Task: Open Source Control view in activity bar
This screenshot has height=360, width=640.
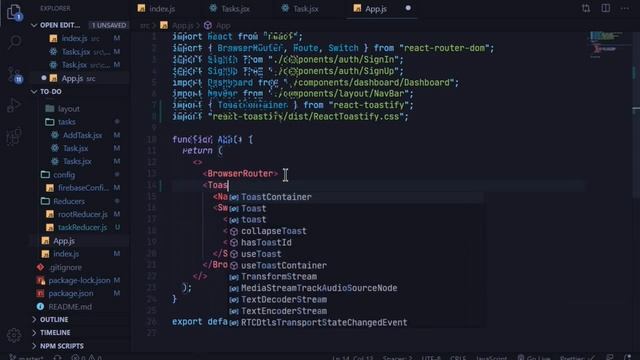Action: click(14, 74)
